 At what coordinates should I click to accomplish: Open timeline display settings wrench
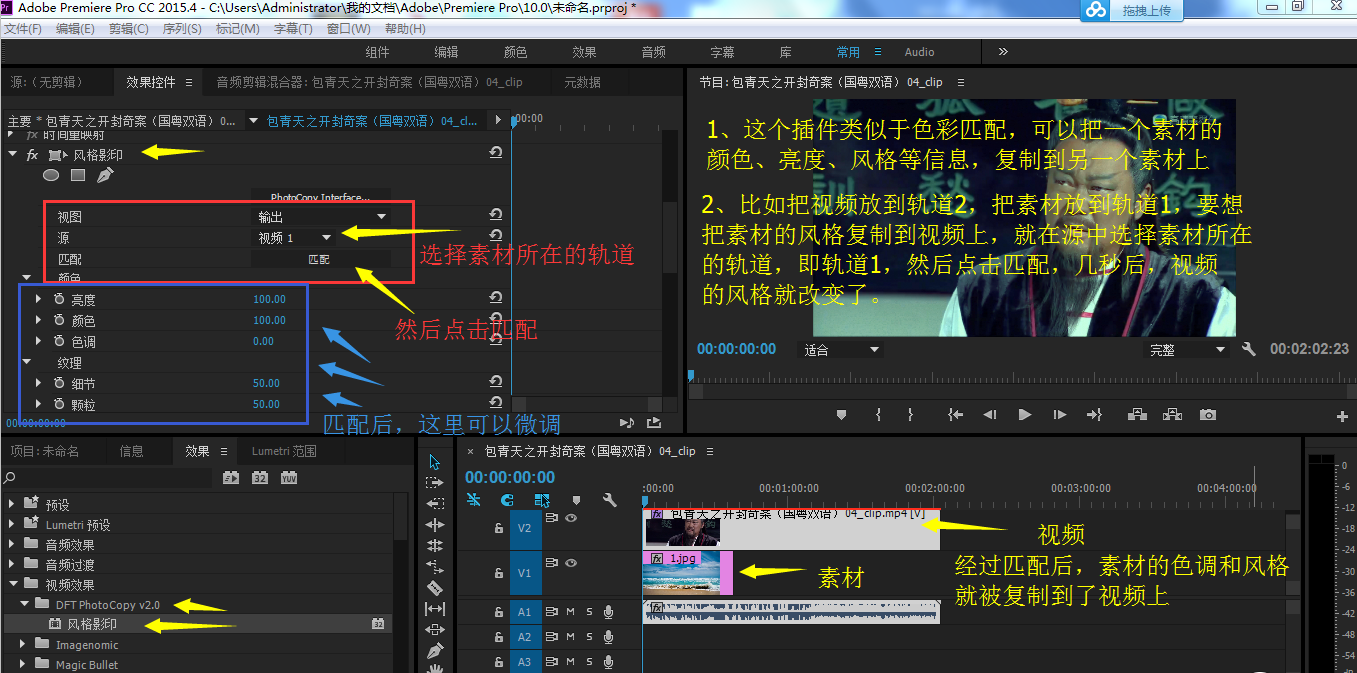pyautogui.click(x=609, y=500)
